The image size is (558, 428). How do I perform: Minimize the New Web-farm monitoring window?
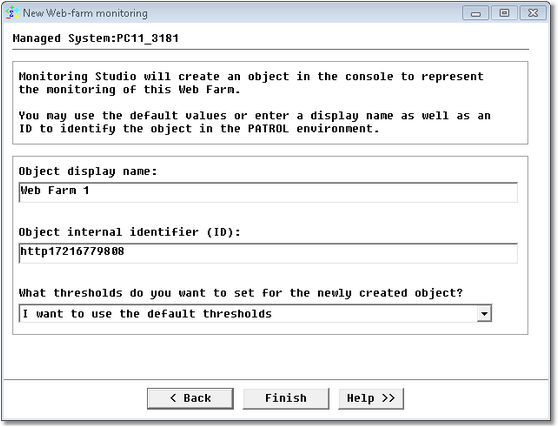475,14
